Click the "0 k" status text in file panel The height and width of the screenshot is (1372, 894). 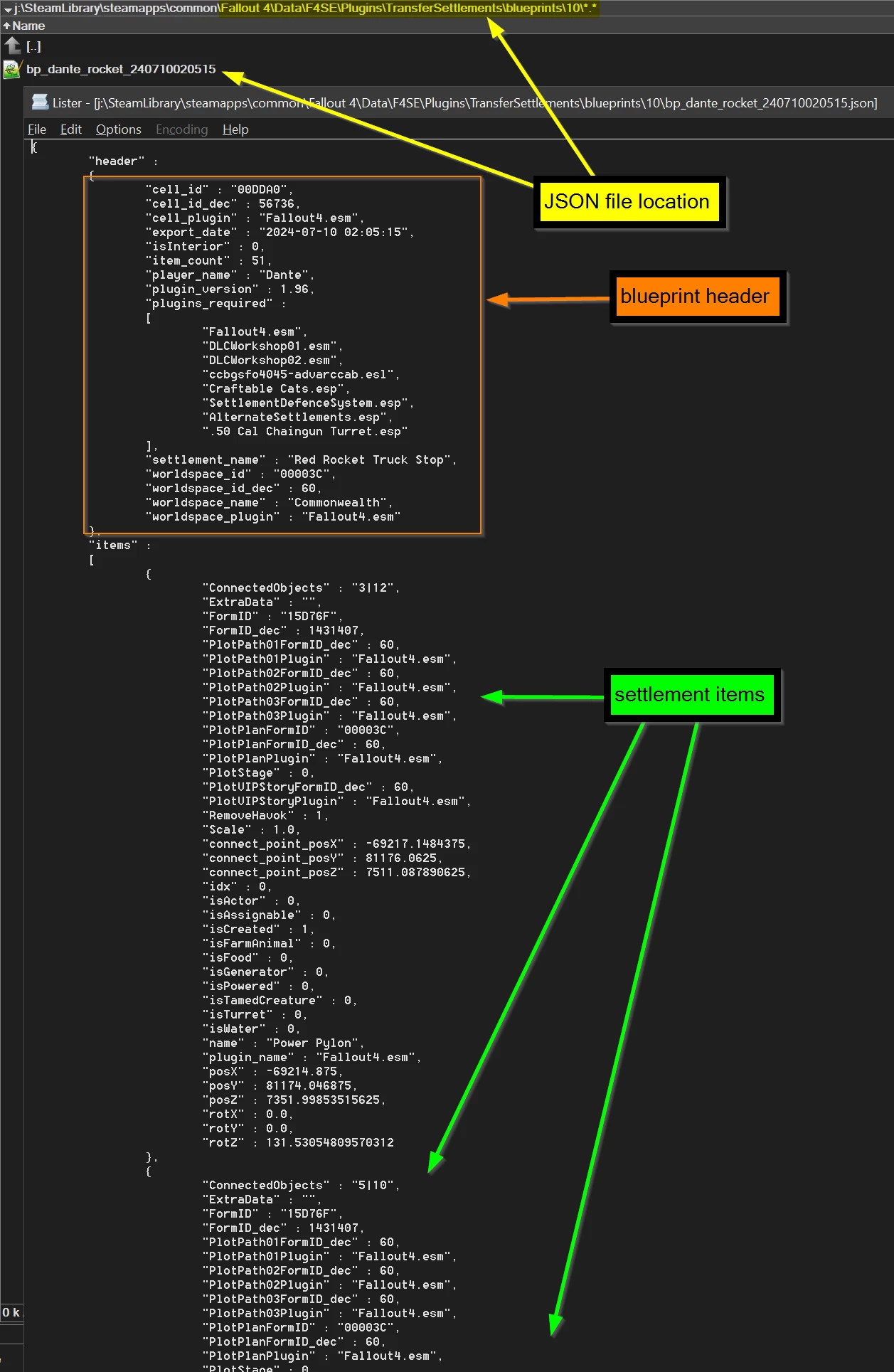(11, 1312)
